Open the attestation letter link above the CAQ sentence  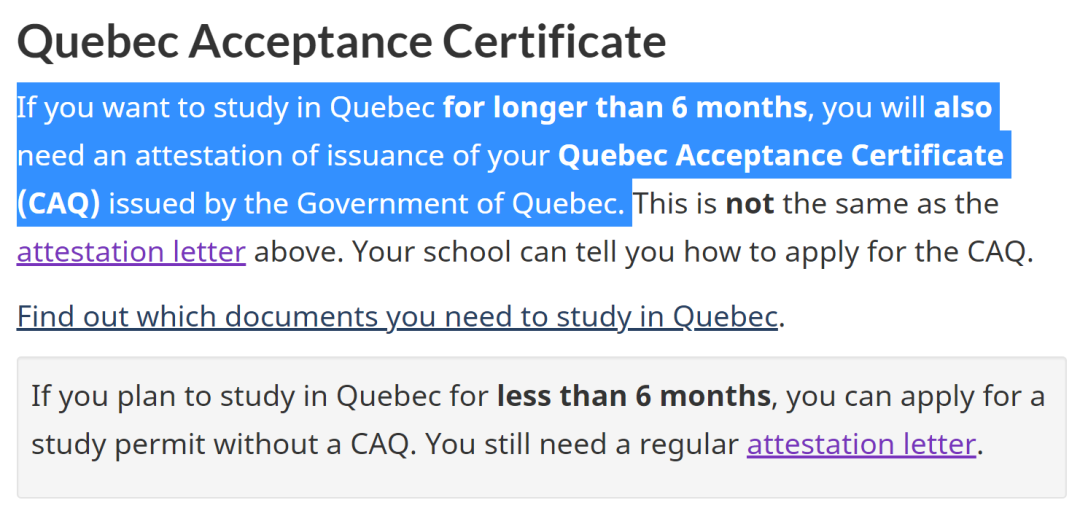pyautogui.click(x=131, y=253)
